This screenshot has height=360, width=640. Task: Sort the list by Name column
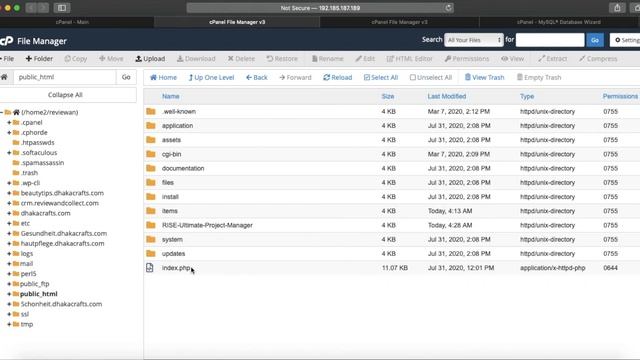tap(171, 96)
